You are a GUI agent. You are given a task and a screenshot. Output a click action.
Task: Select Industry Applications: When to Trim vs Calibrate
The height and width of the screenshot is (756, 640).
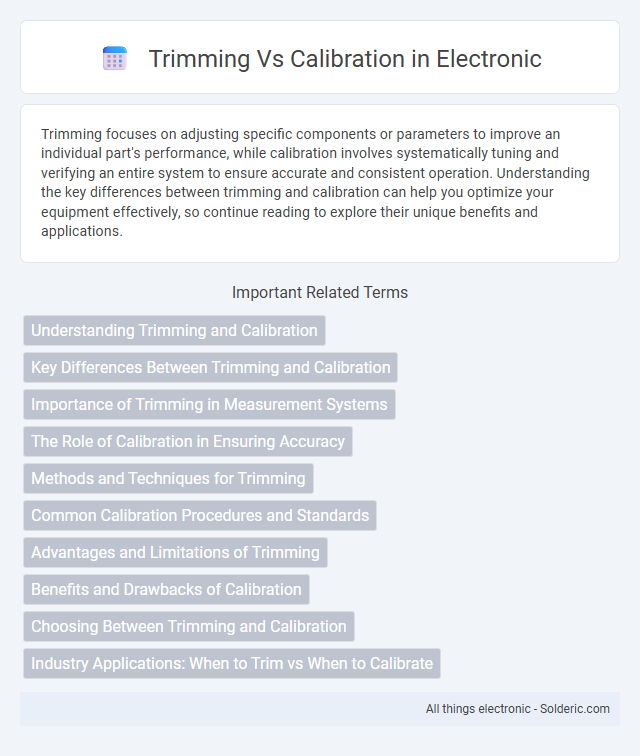point(232,663)
